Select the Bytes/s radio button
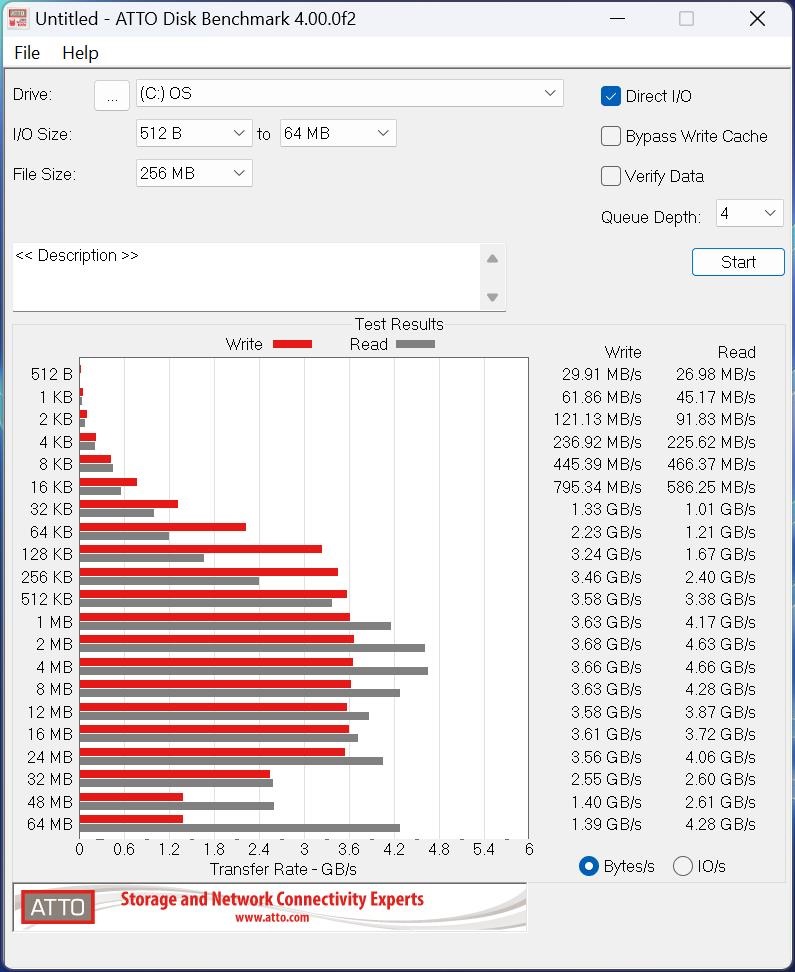Viewport: 795px width, 972px height. (589, 866)
